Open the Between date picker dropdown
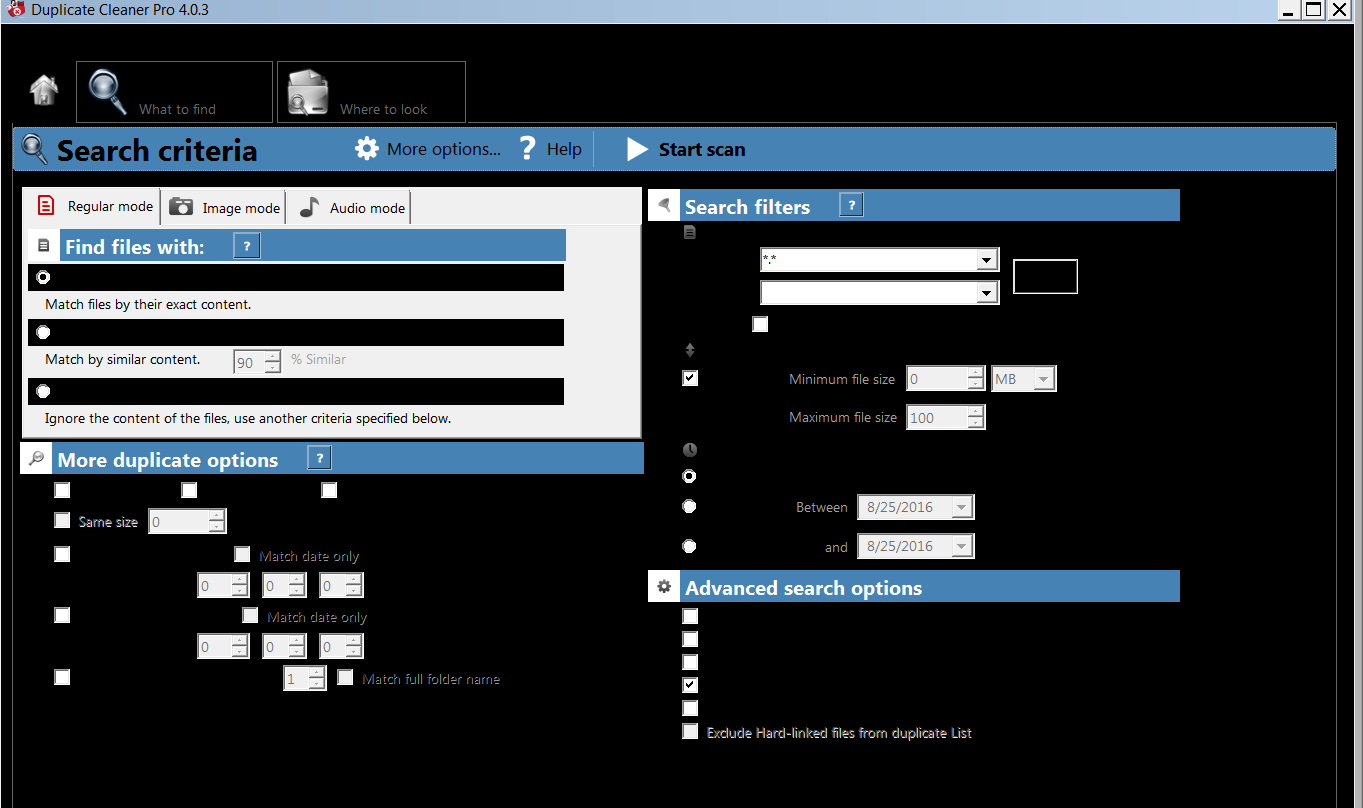Screen dimensions: 1363x808 click(x=961, y=508)
